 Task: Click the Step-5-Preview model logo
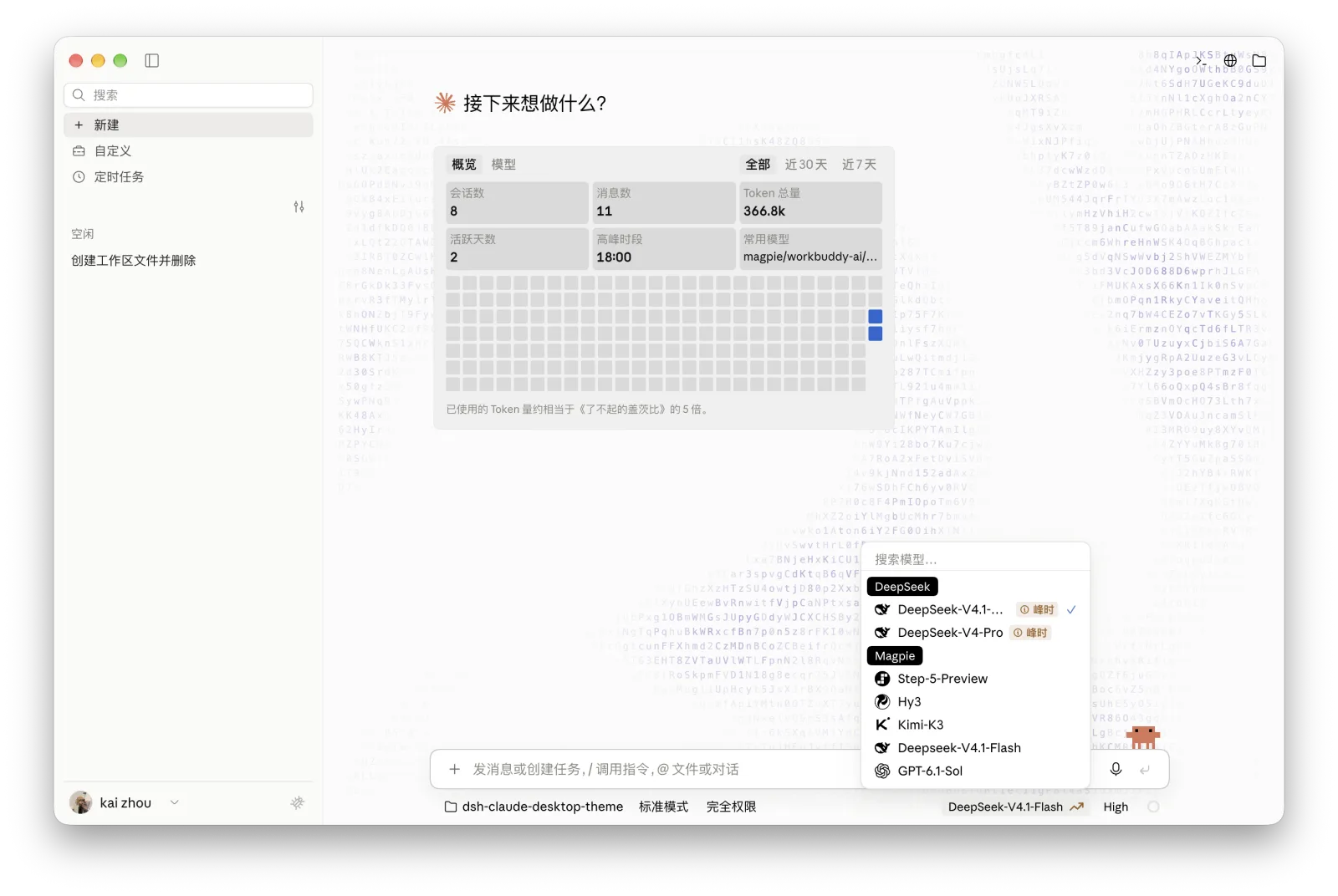point(882,679)
